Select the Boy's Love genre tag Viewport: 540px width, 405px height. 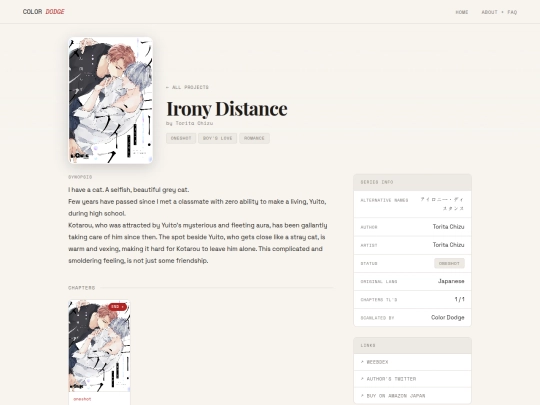coord(218,138)
